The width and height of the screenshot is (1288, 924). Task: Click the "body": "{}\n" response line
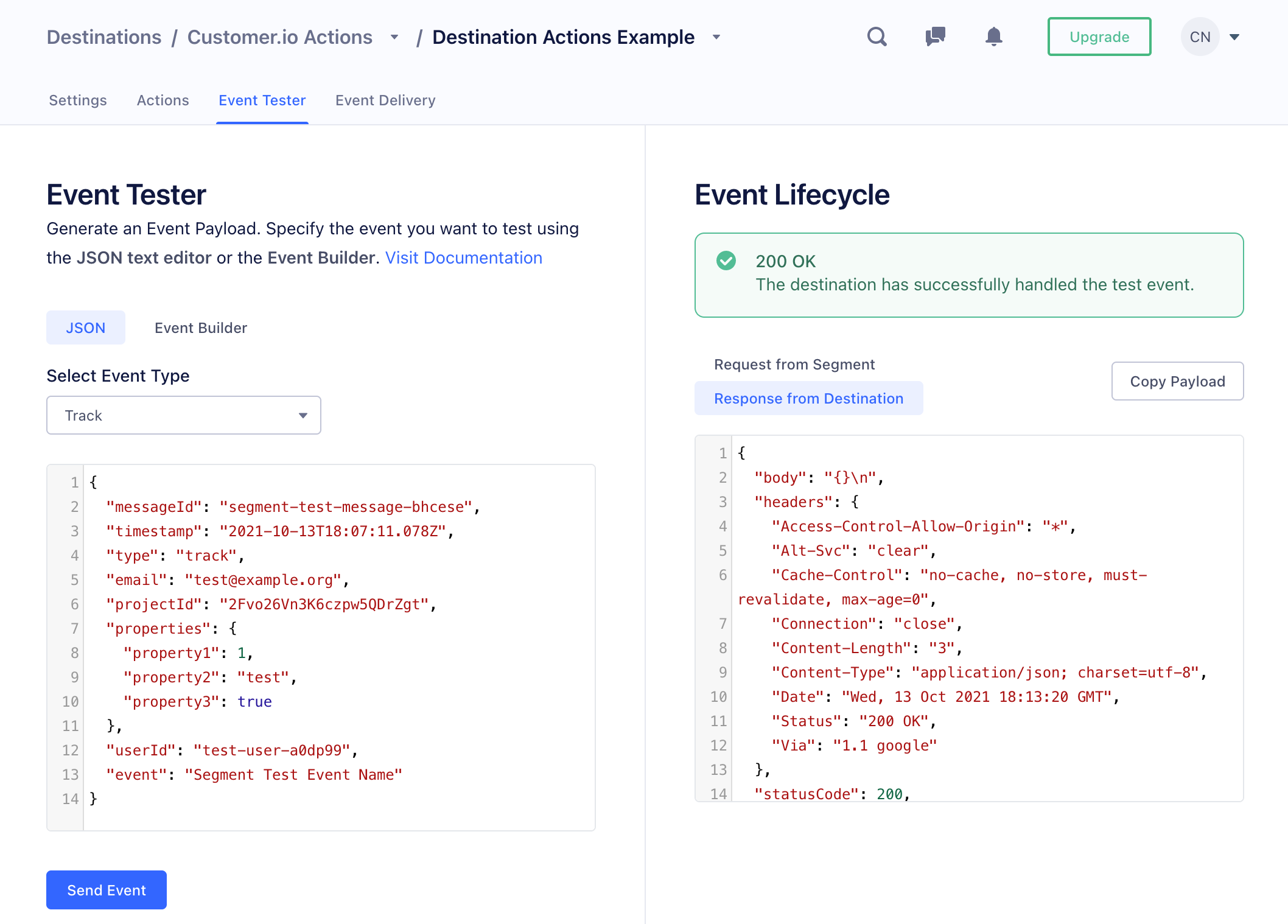coord(819,477)
